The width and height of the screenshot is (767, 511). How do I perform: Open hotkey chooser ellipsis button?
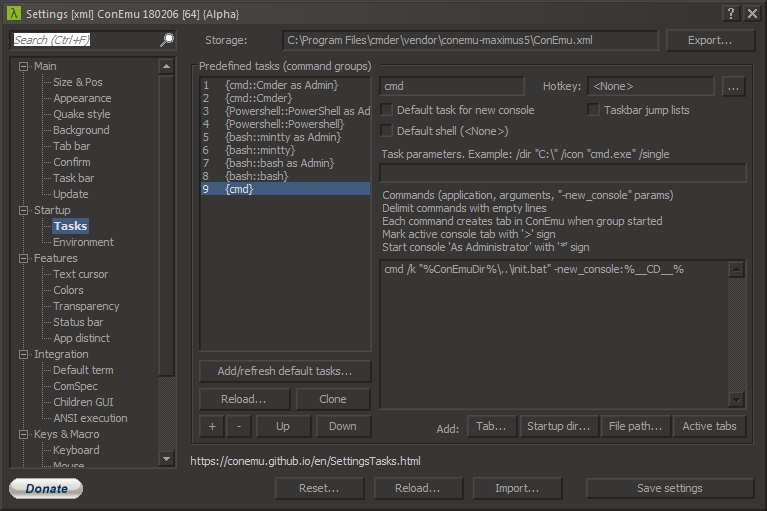pos(733,87)
